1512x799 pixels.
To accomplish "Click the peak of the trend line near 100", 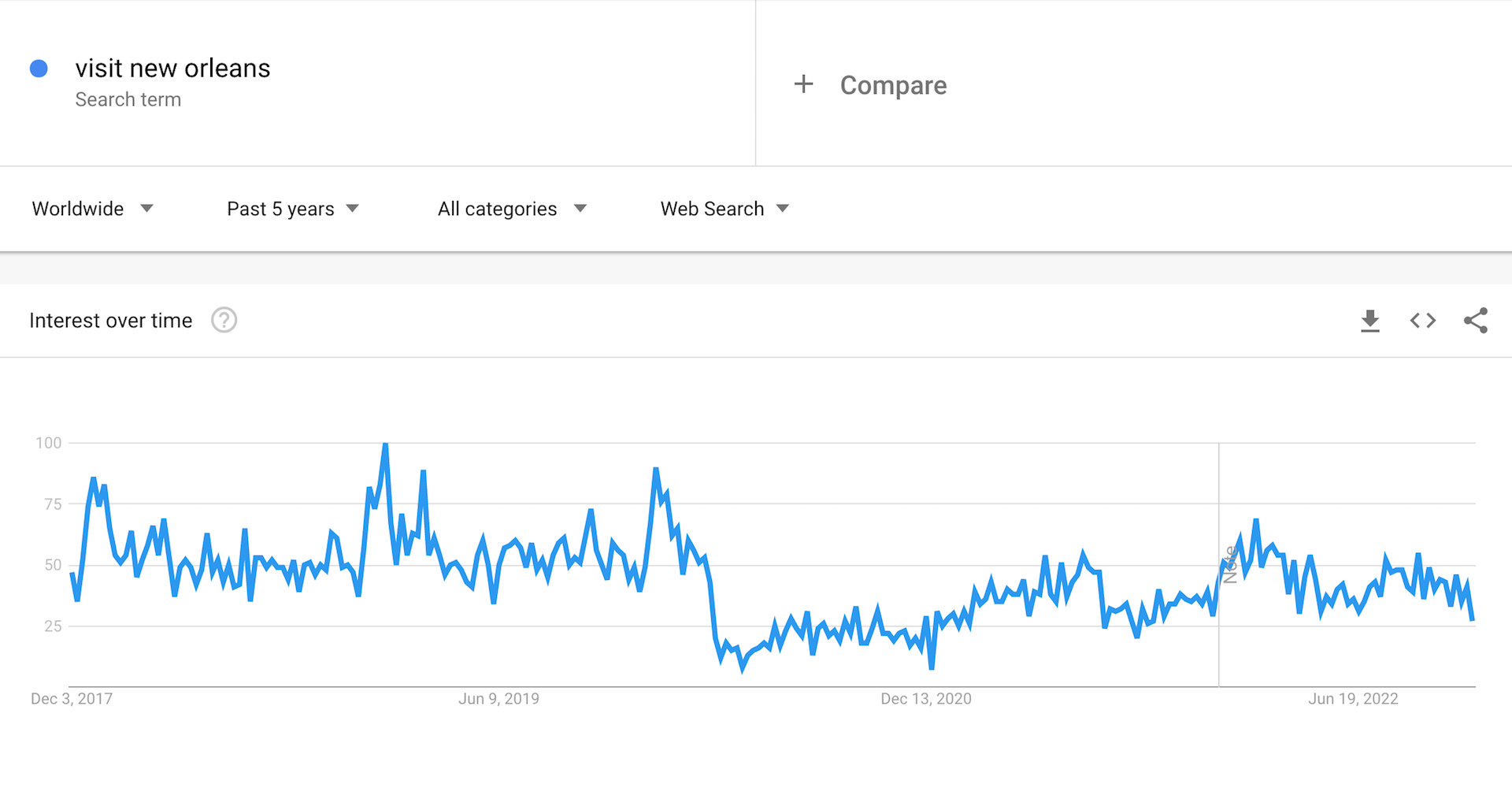I will pos(385,444).
